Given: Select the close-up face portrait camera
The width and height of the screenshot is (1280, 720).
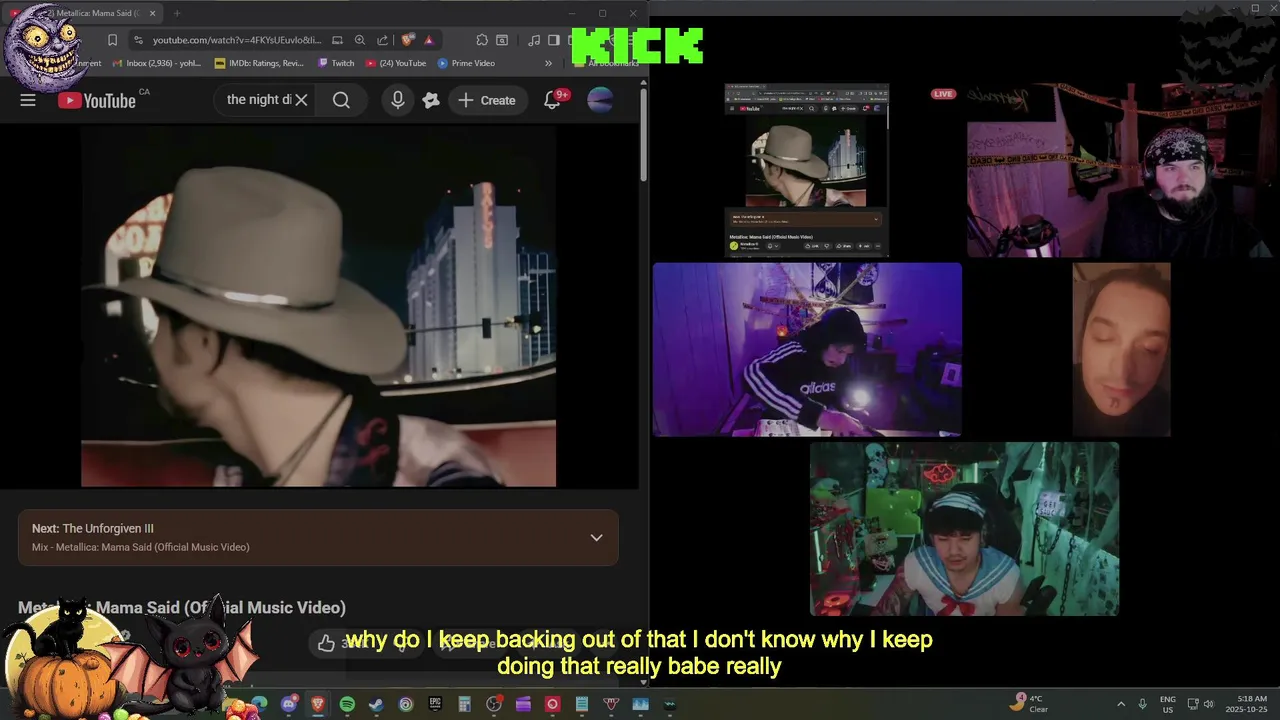Looking at the screenshot, I should [x=1121, y=350].
